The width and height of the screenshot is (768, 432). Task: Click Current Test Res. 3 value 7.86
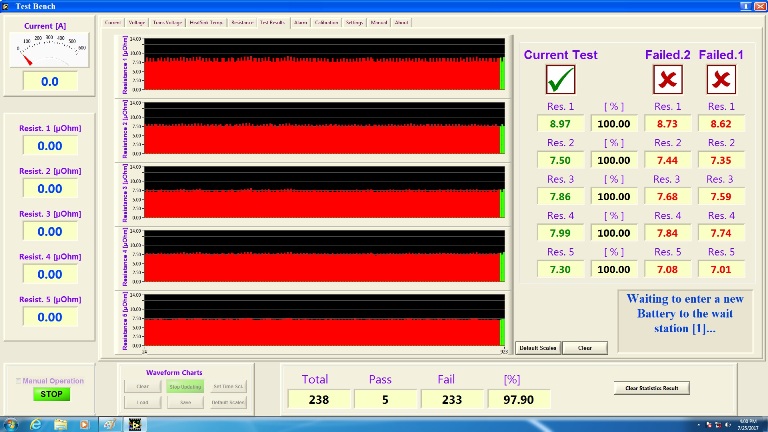[x=560, y=196]
